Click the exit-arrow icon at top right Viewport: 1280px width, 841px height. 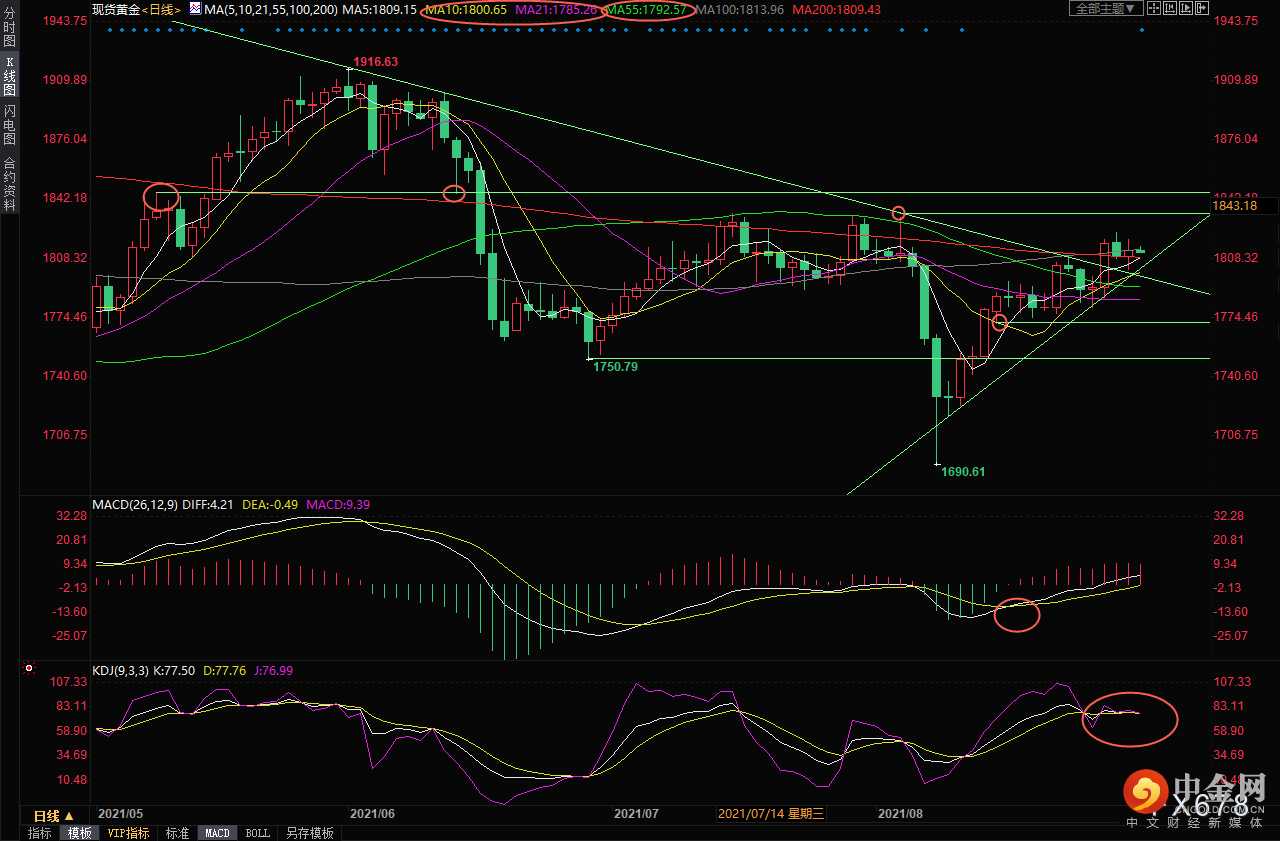coord(1202,8)
